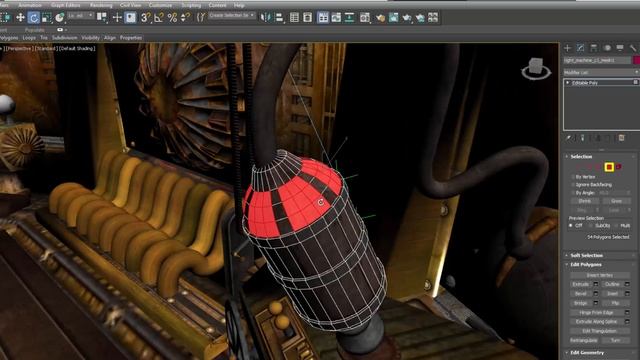Open Bevel settings box

(x=596, y=293)
